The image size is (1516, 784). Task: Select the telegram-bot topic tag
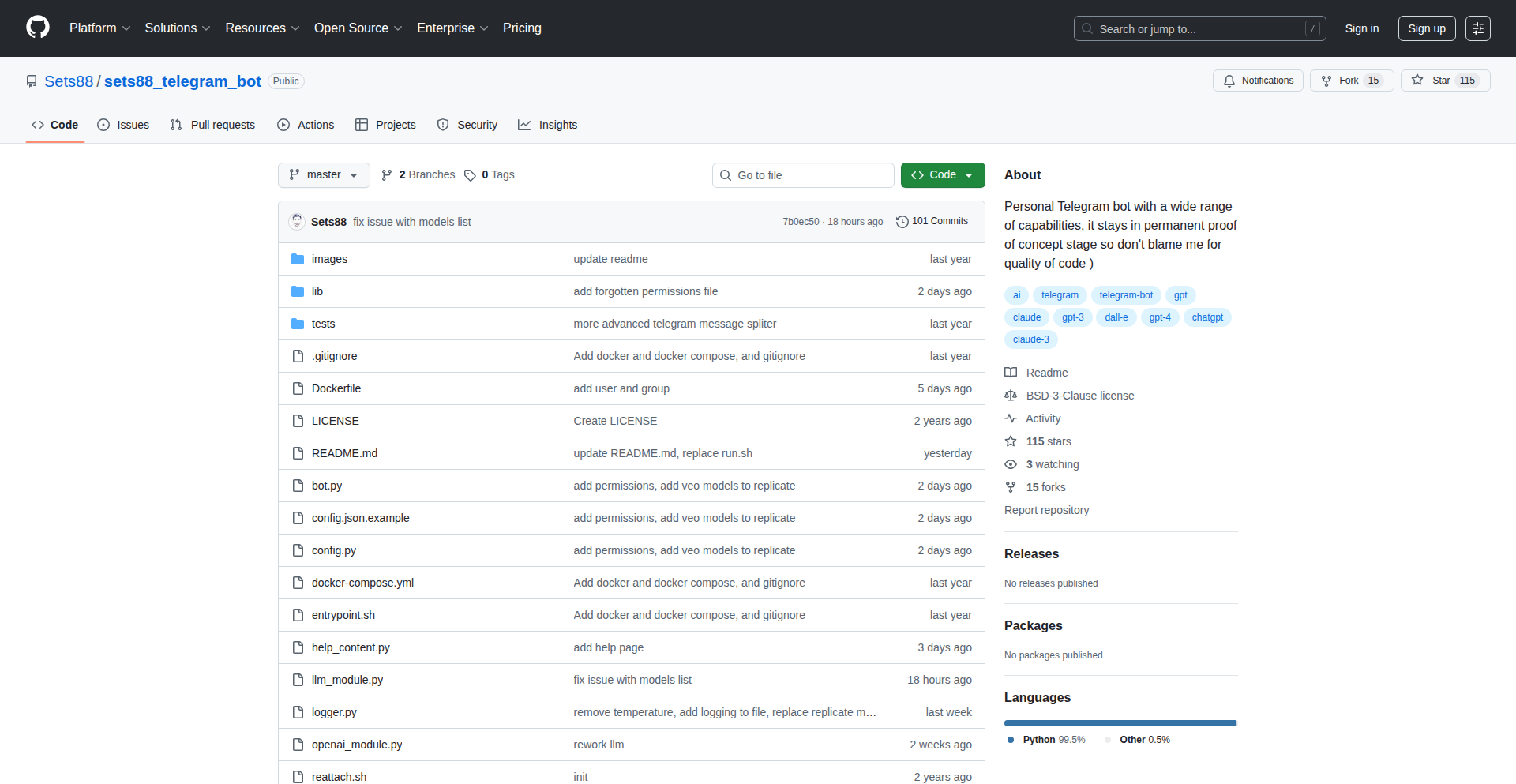tap(1126, 294)
